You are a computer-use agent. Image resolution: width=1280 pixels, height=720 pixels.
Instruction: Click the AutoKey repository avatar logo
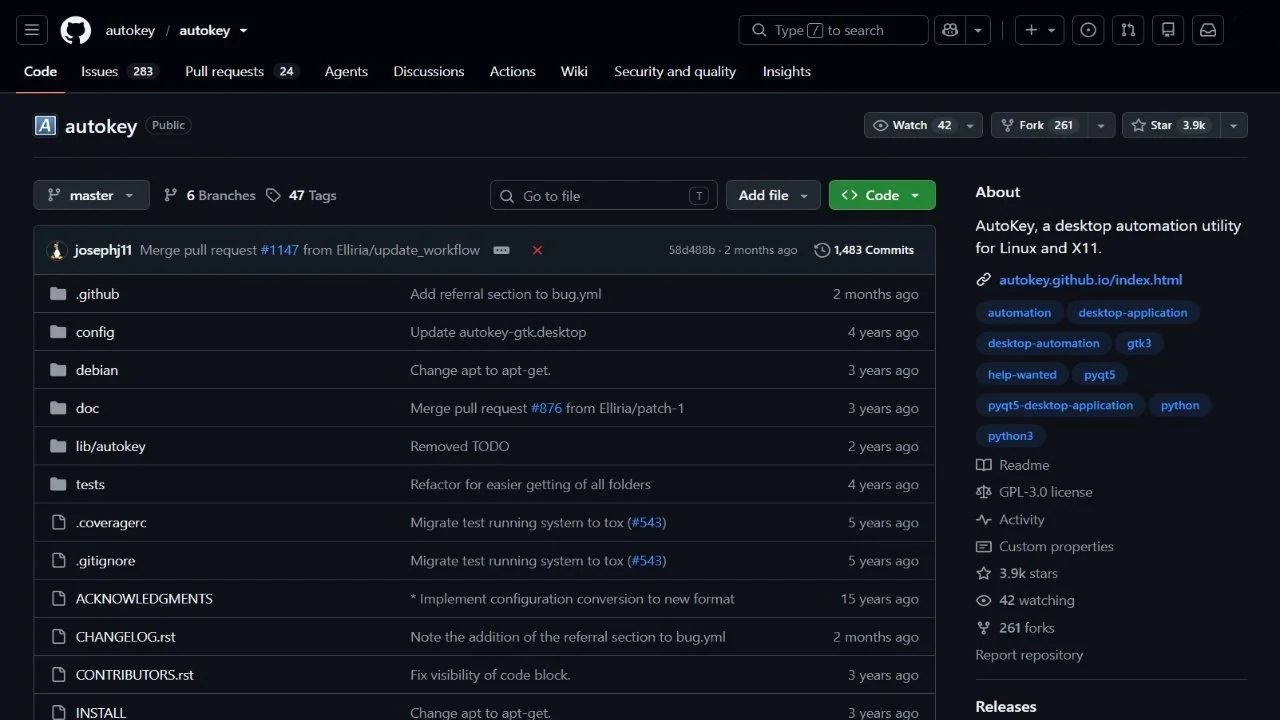click(x=45, y=125)
